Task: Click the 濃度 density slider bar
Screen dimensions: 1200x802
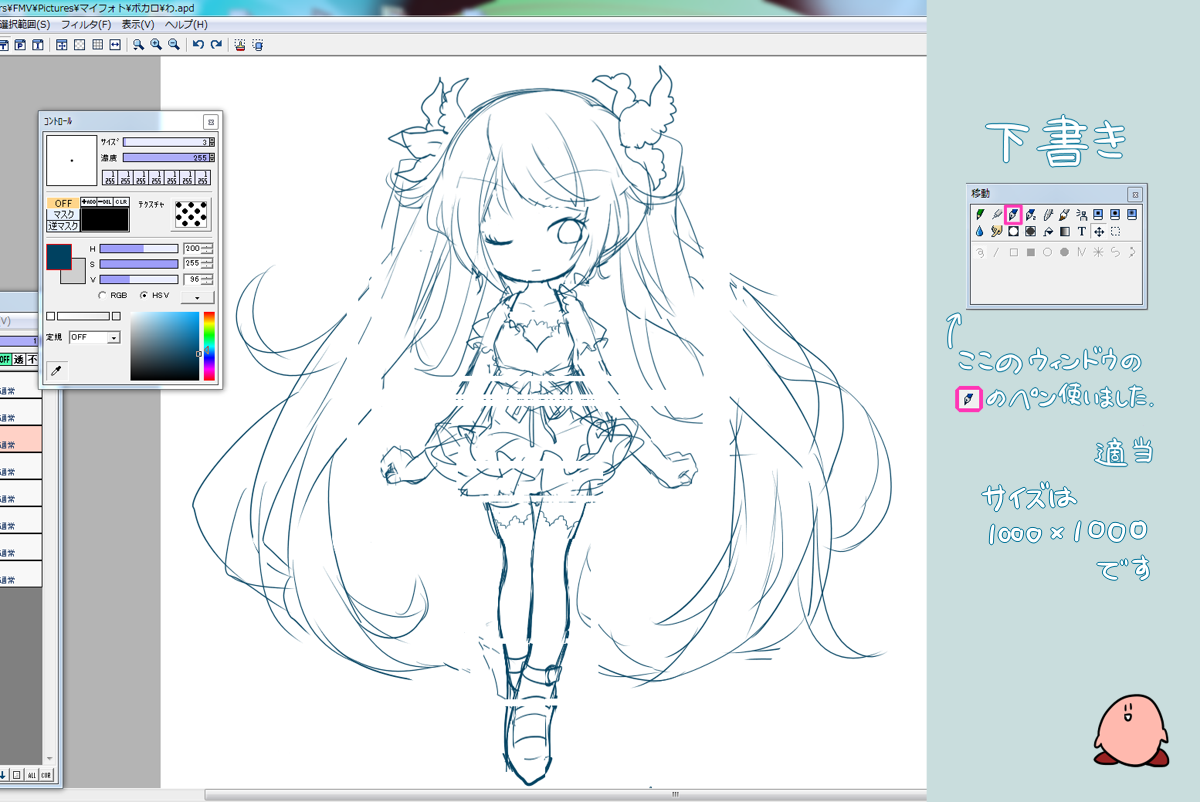Action: (x=165, y=158)
